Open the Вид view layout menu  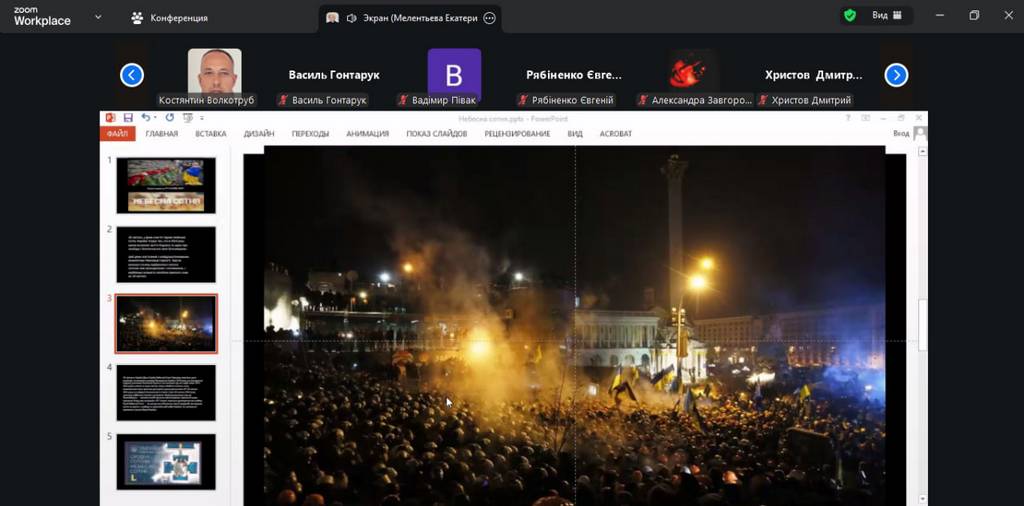click(x=887, y=16)
